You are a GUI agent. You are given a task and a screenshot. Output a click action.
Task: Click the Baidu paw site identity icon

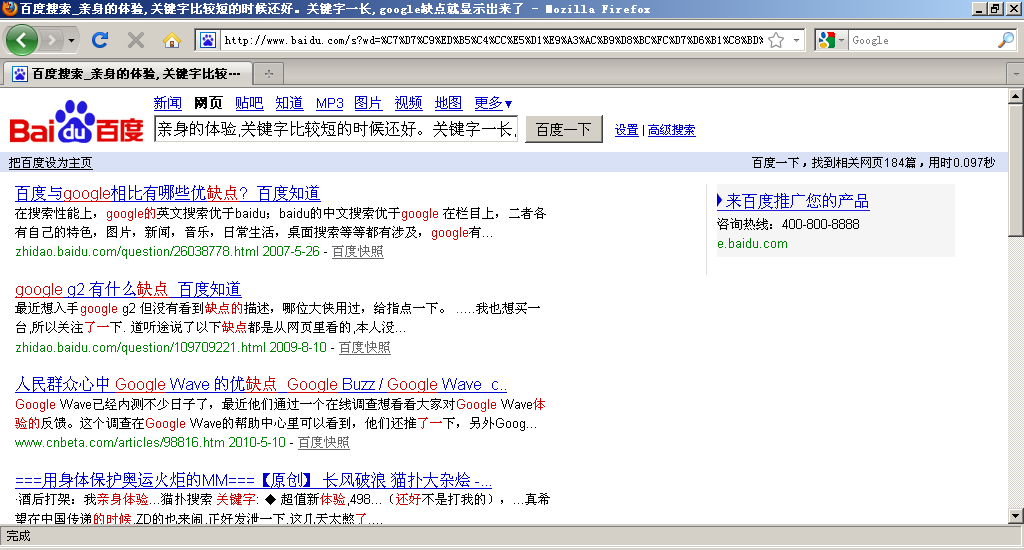pyautogui.click(x=208, y=40)
